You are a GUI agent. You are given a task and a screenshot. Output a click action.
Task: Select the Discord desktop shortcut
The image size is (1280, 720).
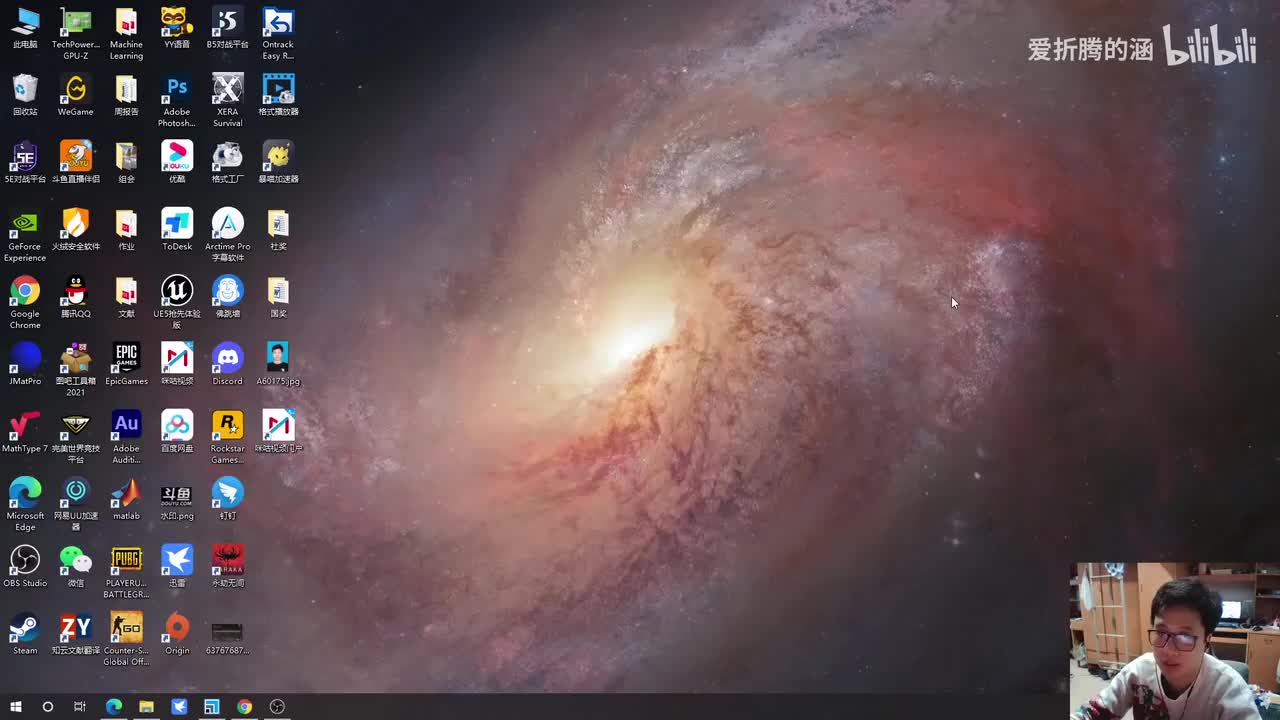coord(227,365)
